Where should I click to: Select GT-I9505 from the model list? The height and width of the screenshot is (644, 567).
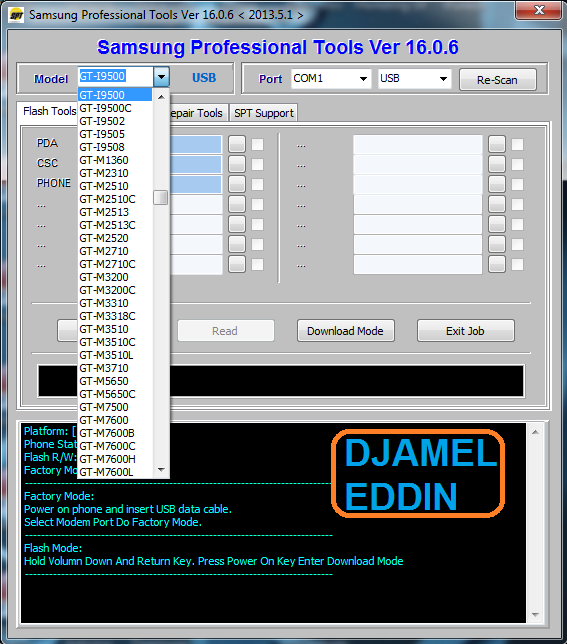115,134
